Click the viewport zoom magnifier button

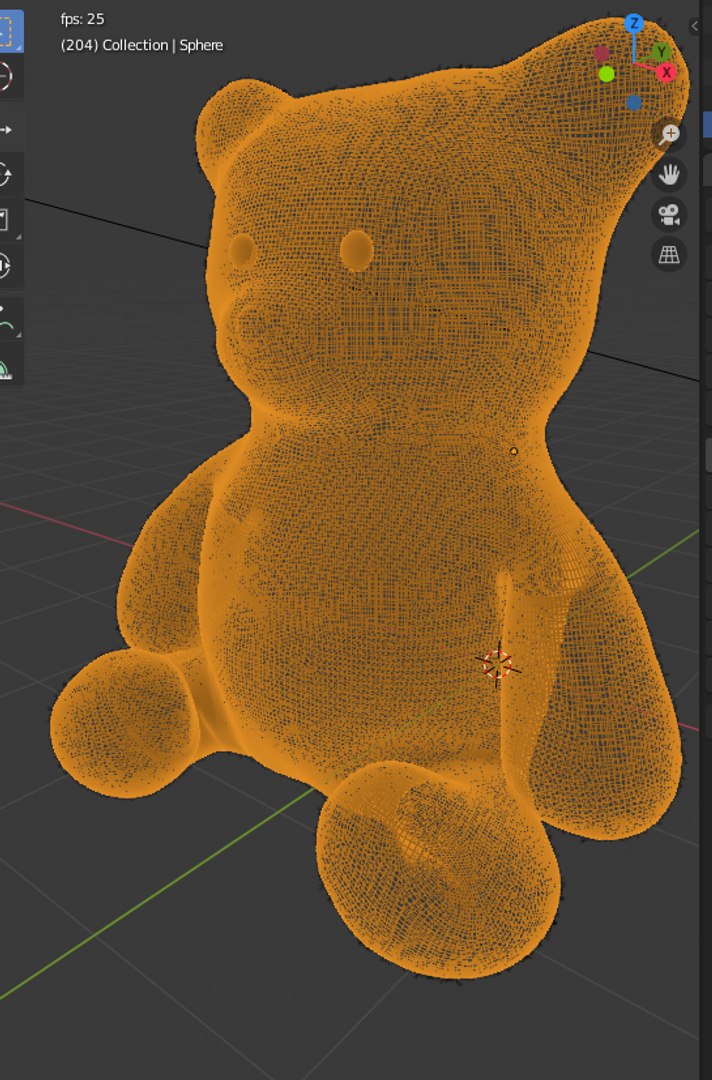(x=669, y=134)
